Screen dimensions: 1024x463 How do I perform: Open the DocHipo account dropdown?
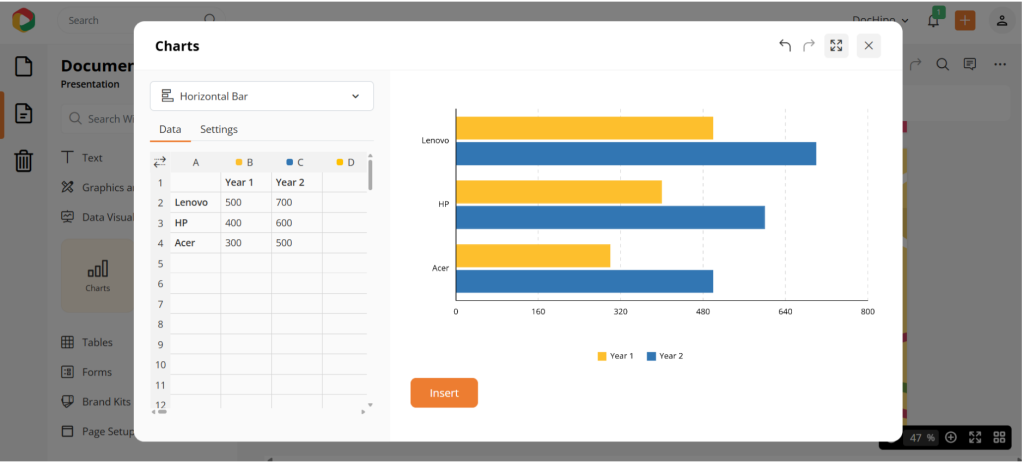[880, 20]
